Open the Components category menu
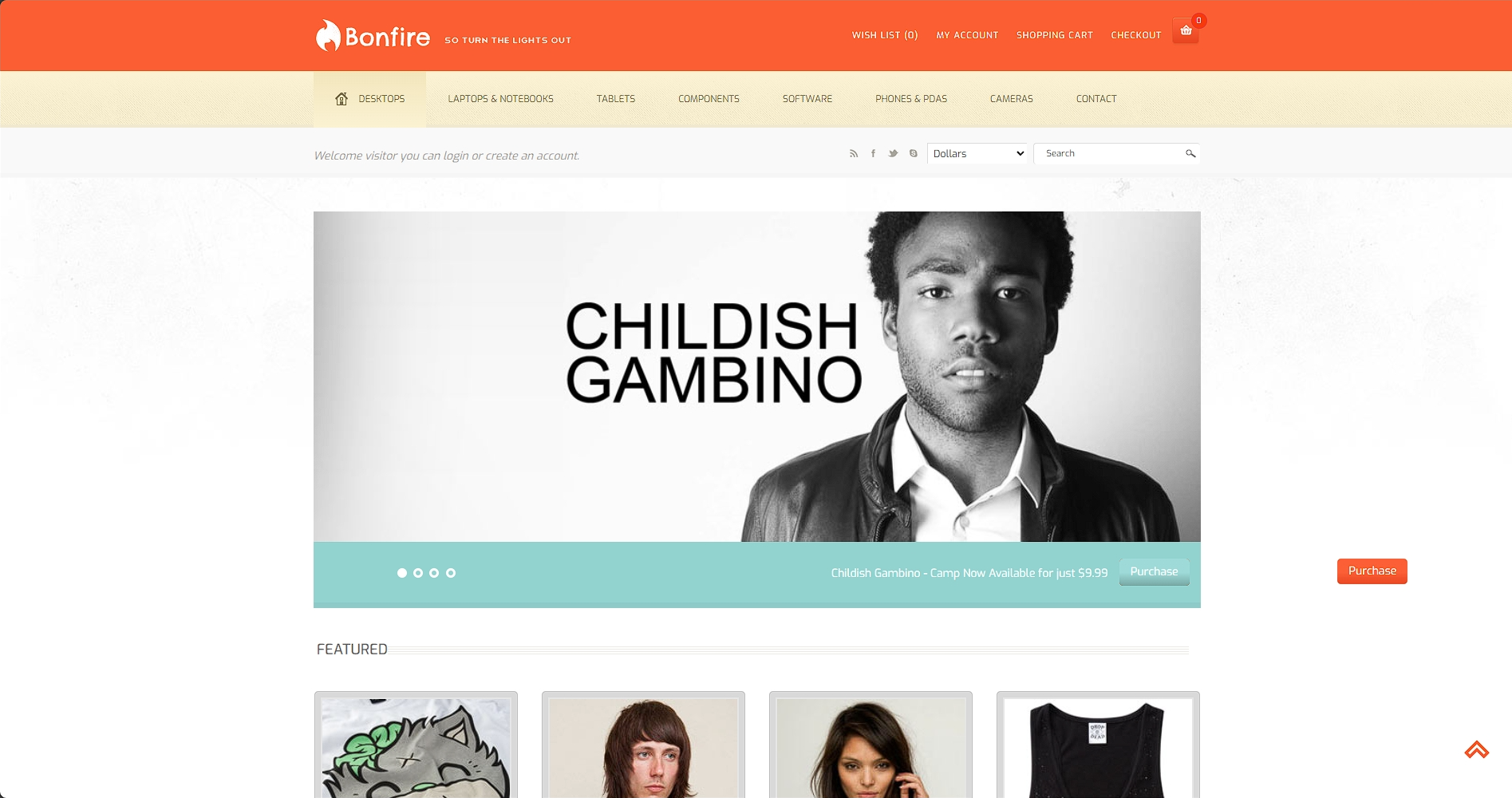 [709, 99]
